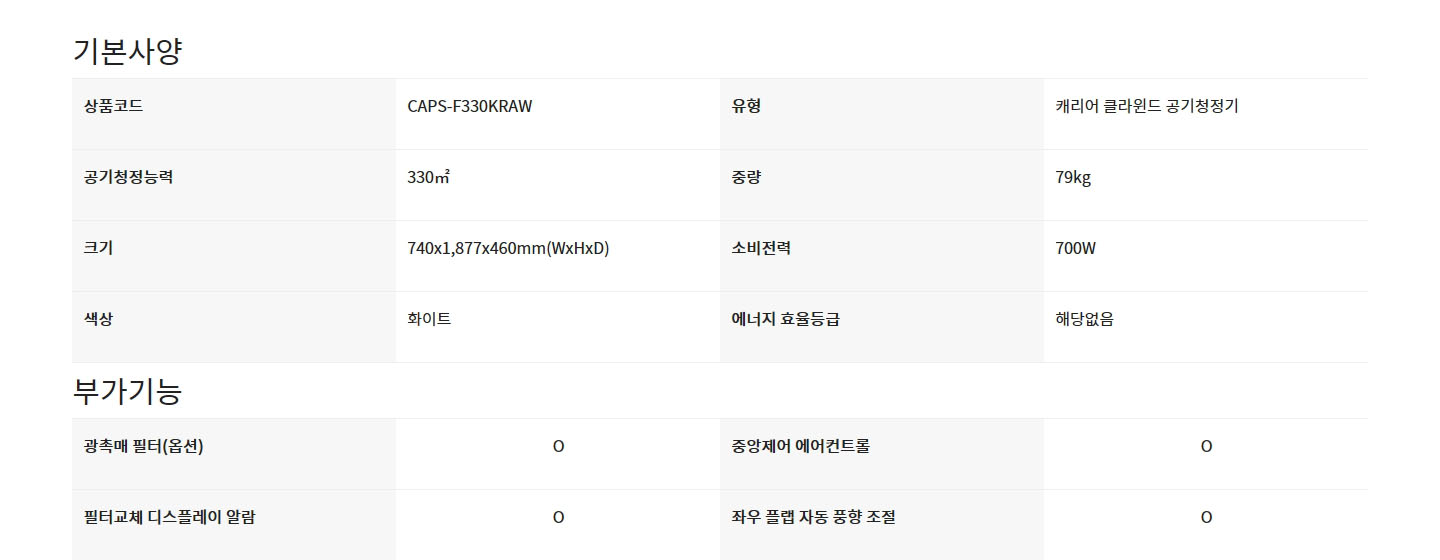Click the 유형 label cell

coord(882,114)
